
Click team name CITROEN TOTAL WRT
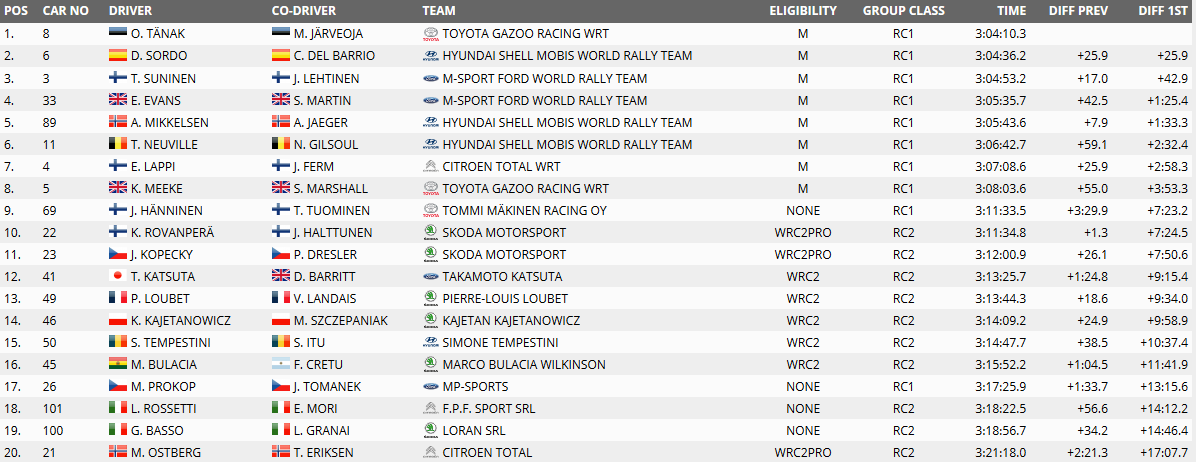tap(502, 166)
